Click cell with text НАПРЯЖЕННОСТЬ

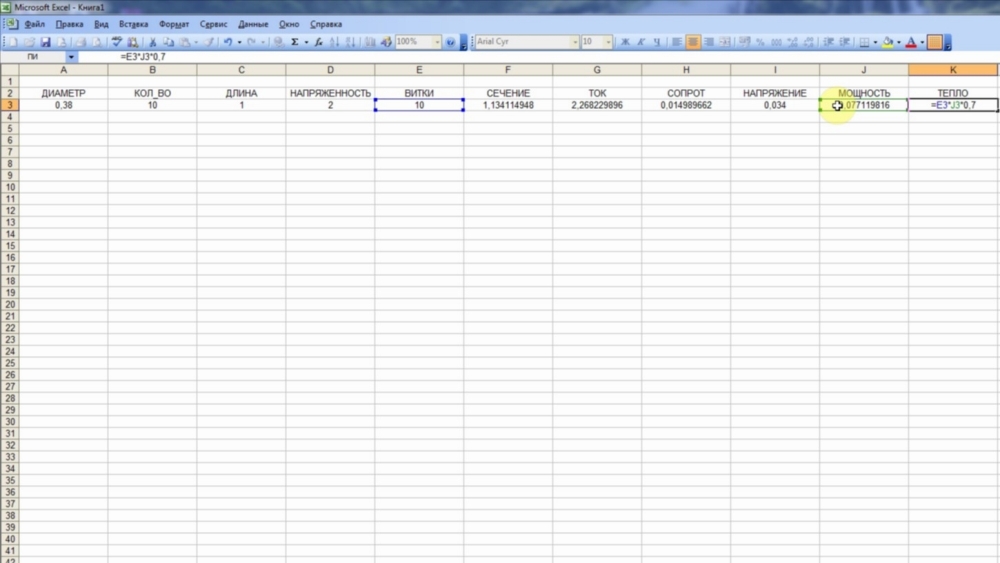pyautogui.click(x=330, y=93)
